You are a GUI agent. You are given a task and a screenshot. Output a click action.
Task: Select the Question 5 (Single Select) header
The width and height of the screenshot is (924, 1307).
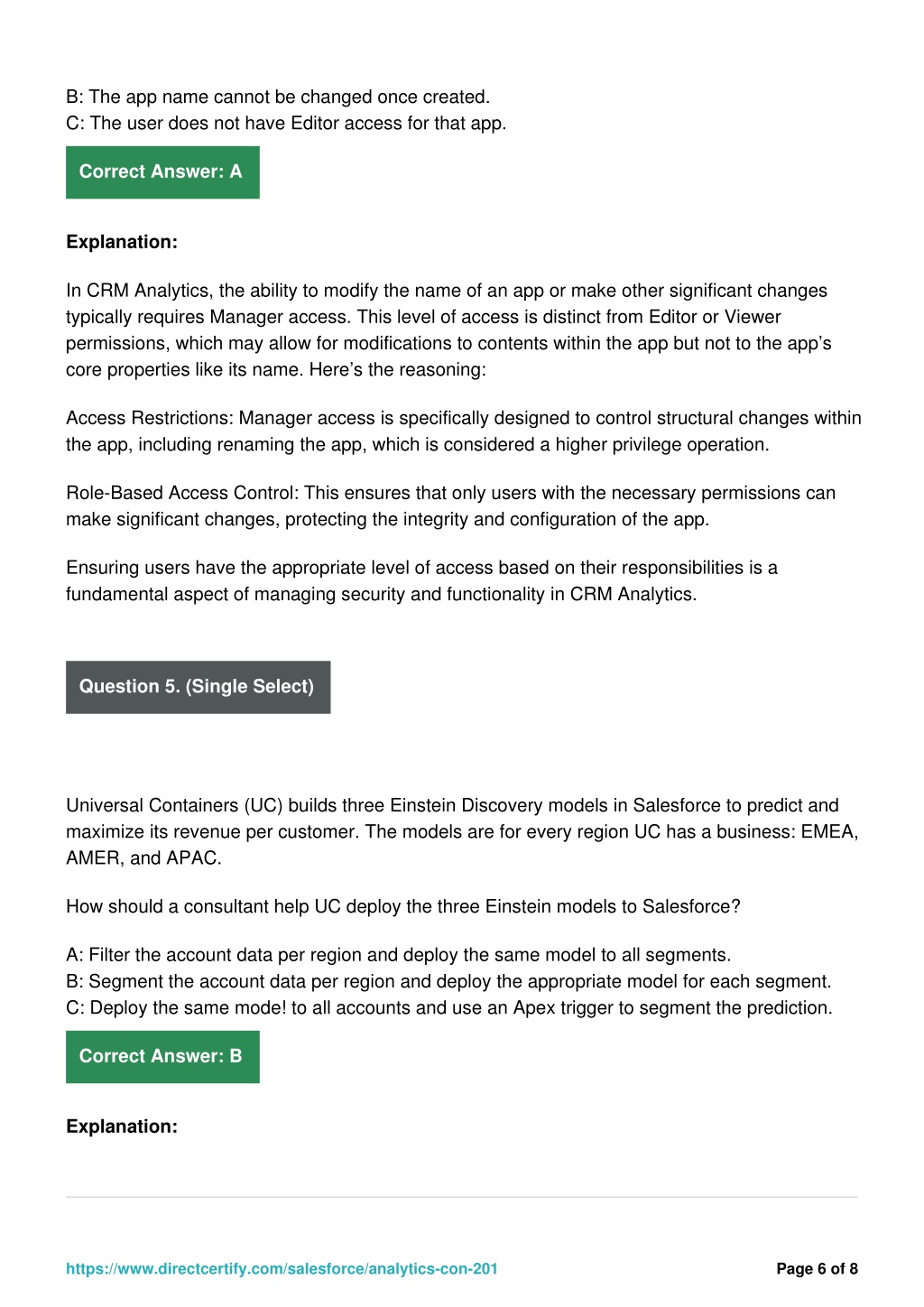[198, 687]
